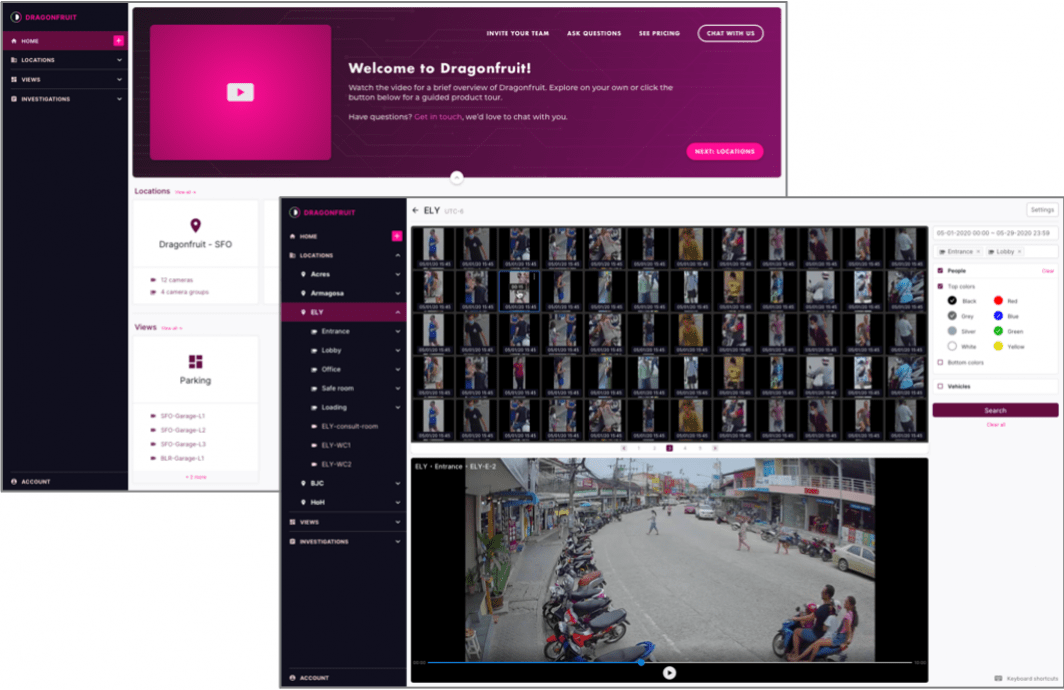Click the Account icon in front window sidebar
Image resolution: width=1064 pixels, height=690 pixels.
tap(292, 677)
